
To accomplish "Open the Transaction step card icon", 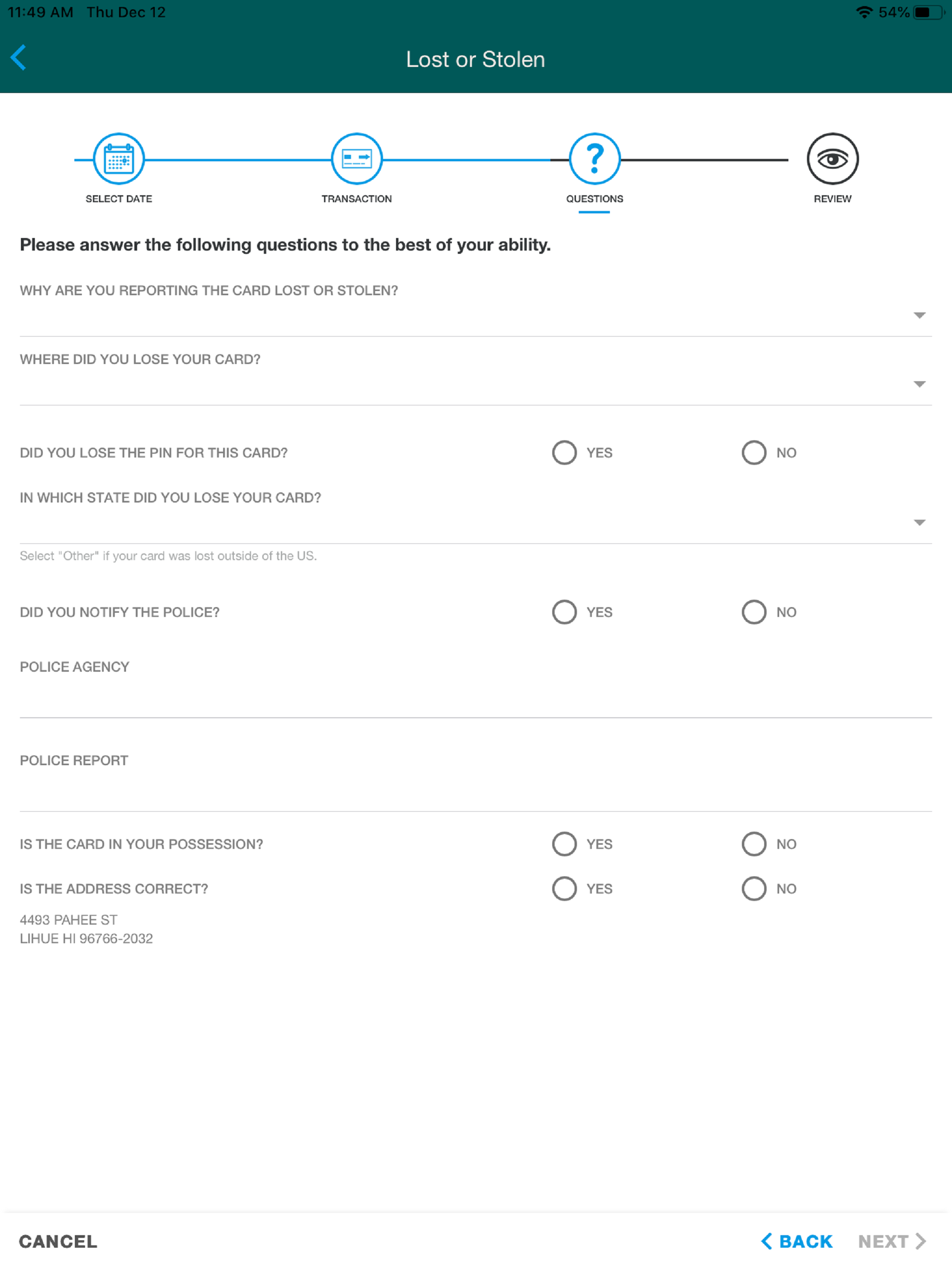I will 357,159.
